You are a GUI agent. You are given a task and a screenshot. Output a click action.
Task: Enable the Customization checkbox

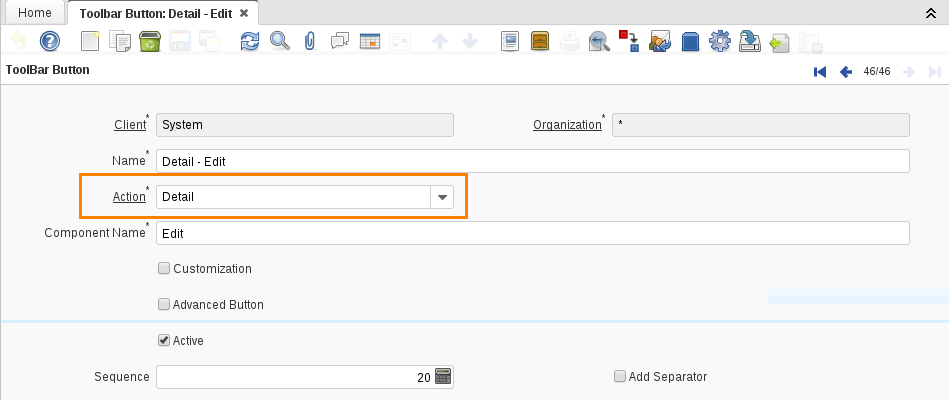pyautogui.click(x=164, y=269)
